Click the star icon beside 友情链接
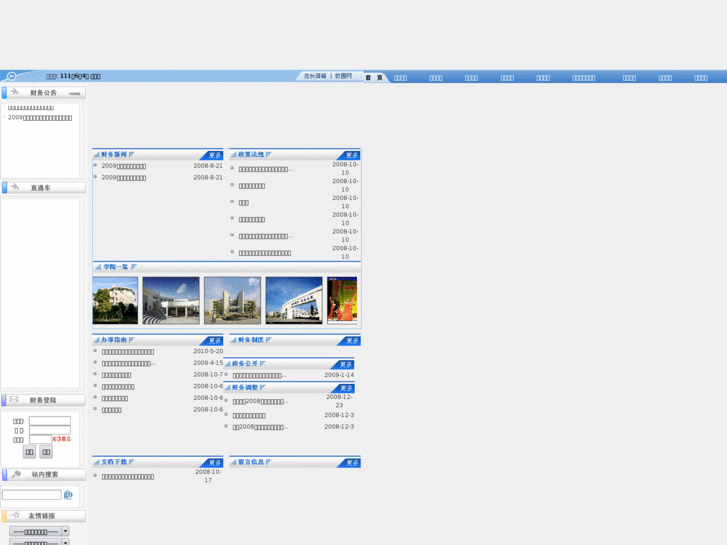 (15, 515)
